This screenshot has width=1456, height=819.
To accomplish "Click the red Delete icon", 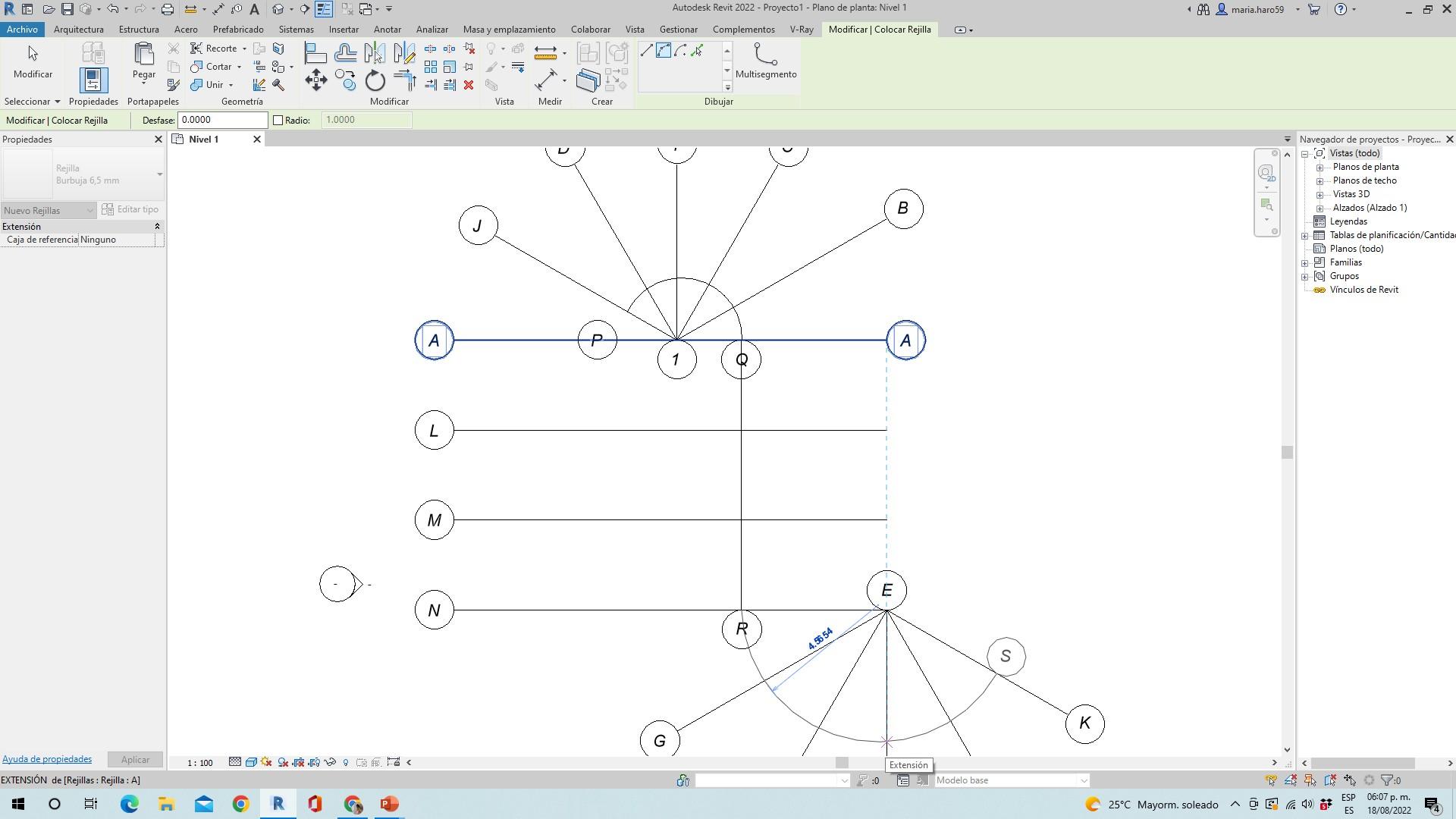I will pyautogui.click(x=469, y=85).
